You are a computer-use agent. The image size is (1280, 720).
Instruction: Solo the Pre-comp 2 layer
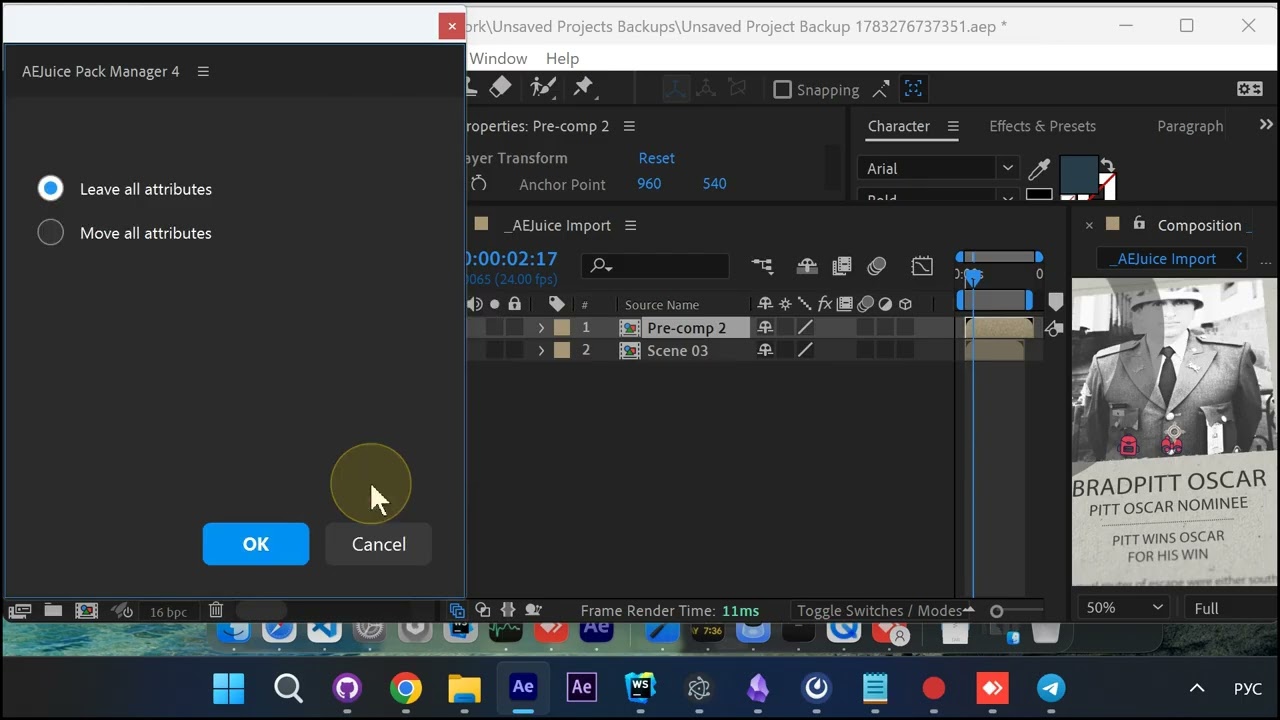(x=494, y=327)
